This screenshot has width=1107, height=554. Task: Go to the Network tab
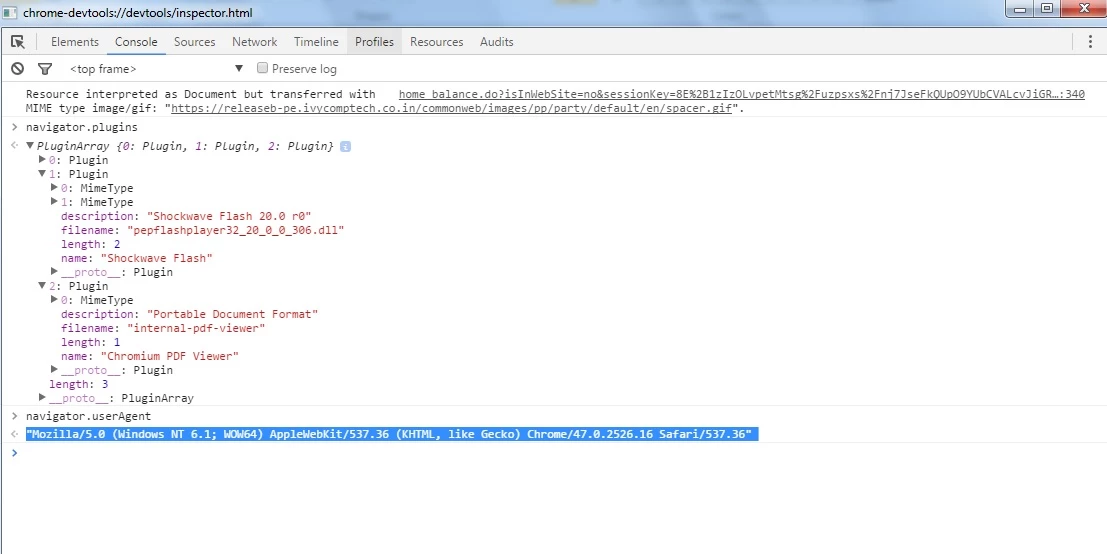click(x=254, y=42)
